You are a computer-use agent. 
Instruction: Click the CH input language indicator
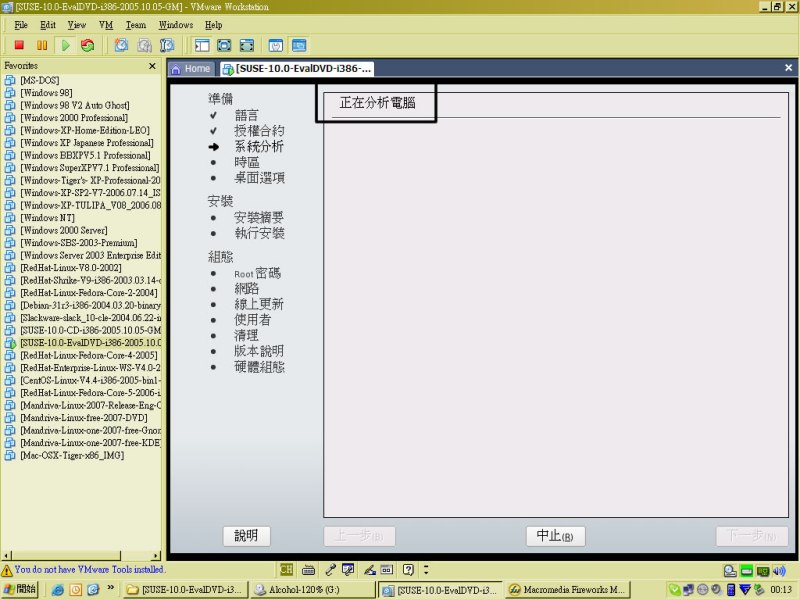[x=287, y=569]
